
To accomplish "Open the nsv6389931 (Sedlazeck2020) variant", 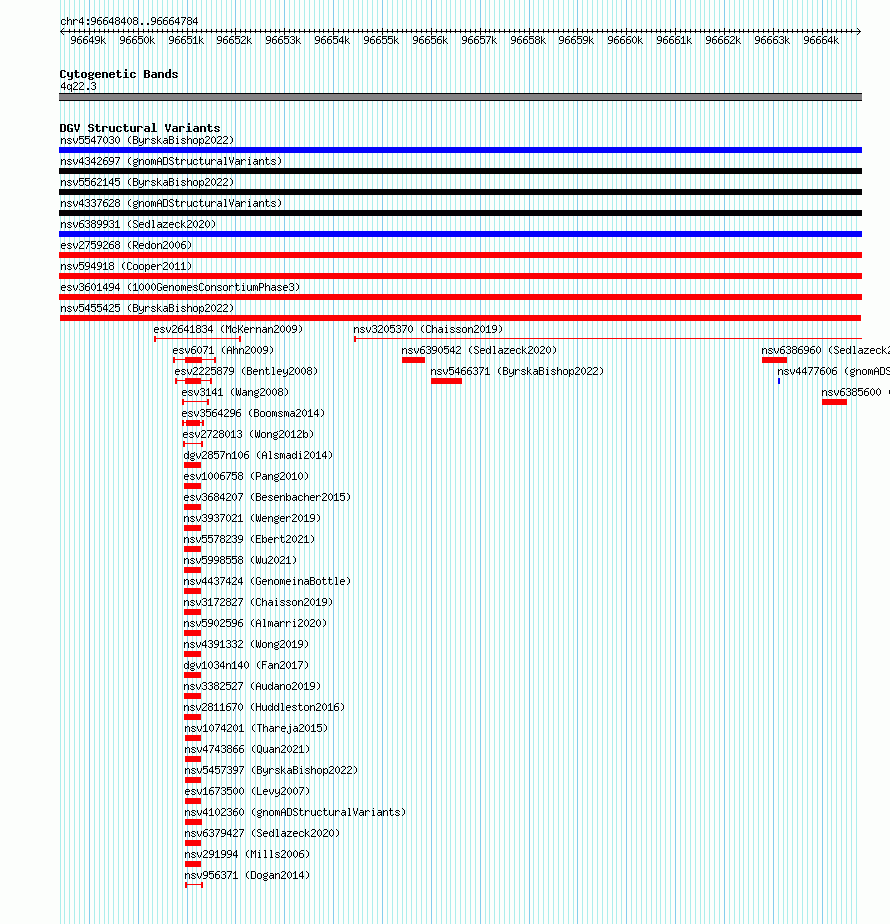I will click(139, 225).
